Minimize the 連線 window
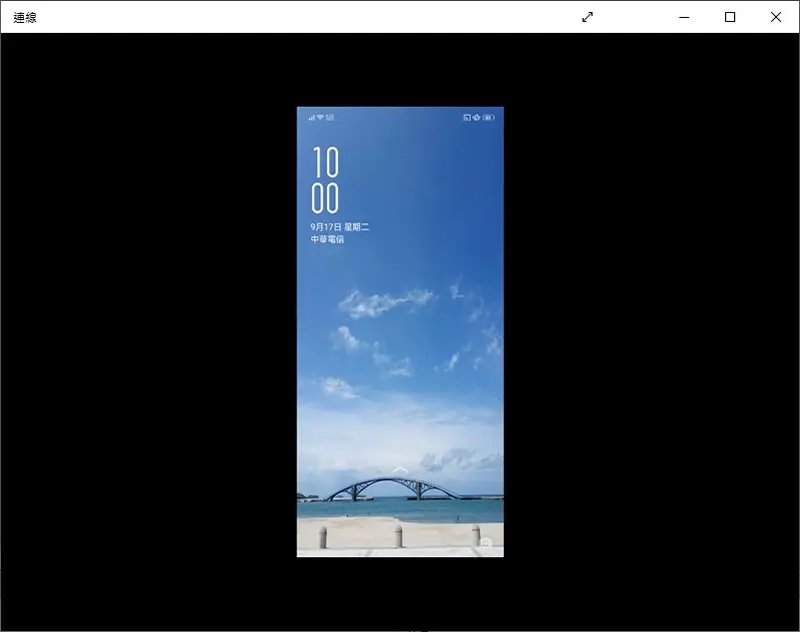Screen dimensions: 800x632 click(x=685, y=17)
